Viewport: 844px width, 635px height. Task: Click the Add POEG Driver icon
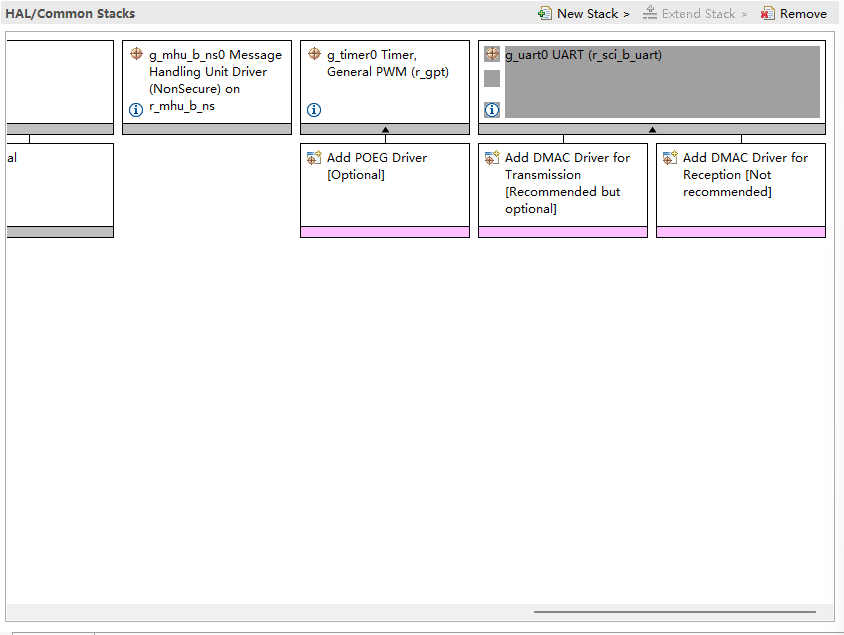[x=314, y=158]
